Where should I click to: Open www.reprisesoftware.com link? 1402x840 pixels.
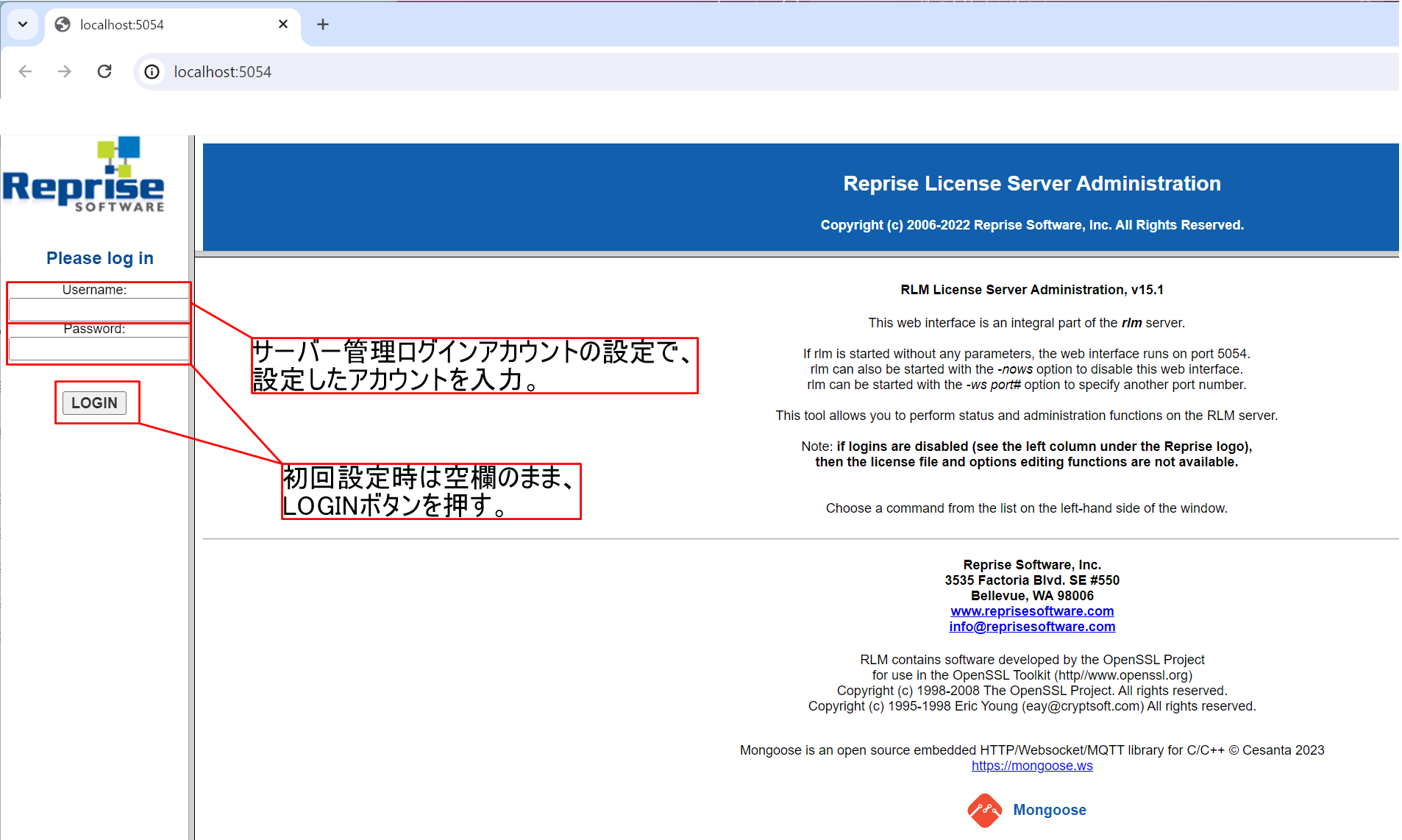(x=1032, y=611)
